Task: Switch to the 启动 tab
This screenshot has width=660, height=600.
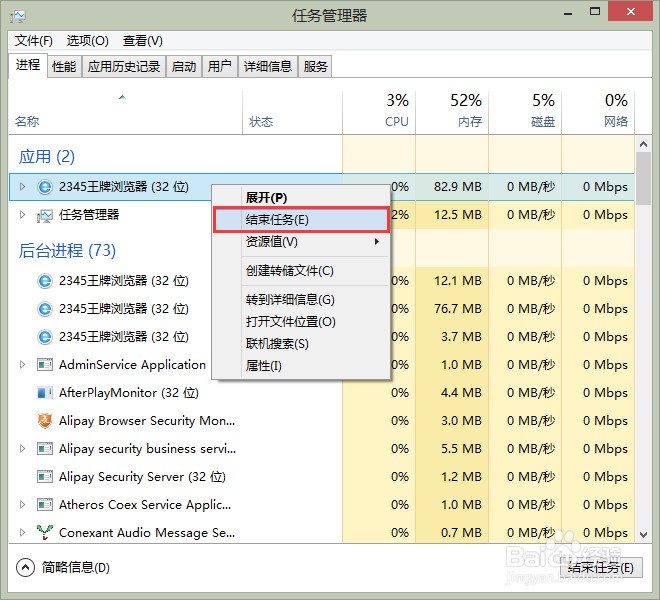Action: [184, 67]
